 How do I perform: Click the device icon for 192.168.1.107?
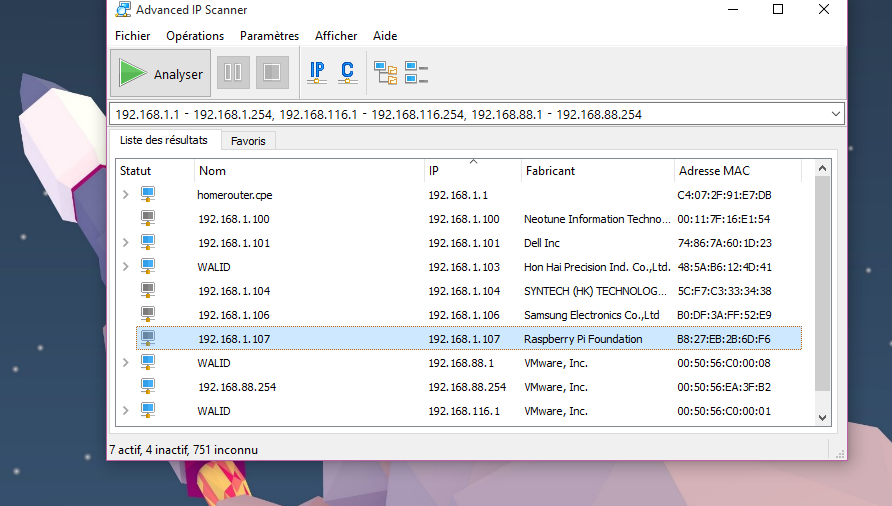[148, 338]
